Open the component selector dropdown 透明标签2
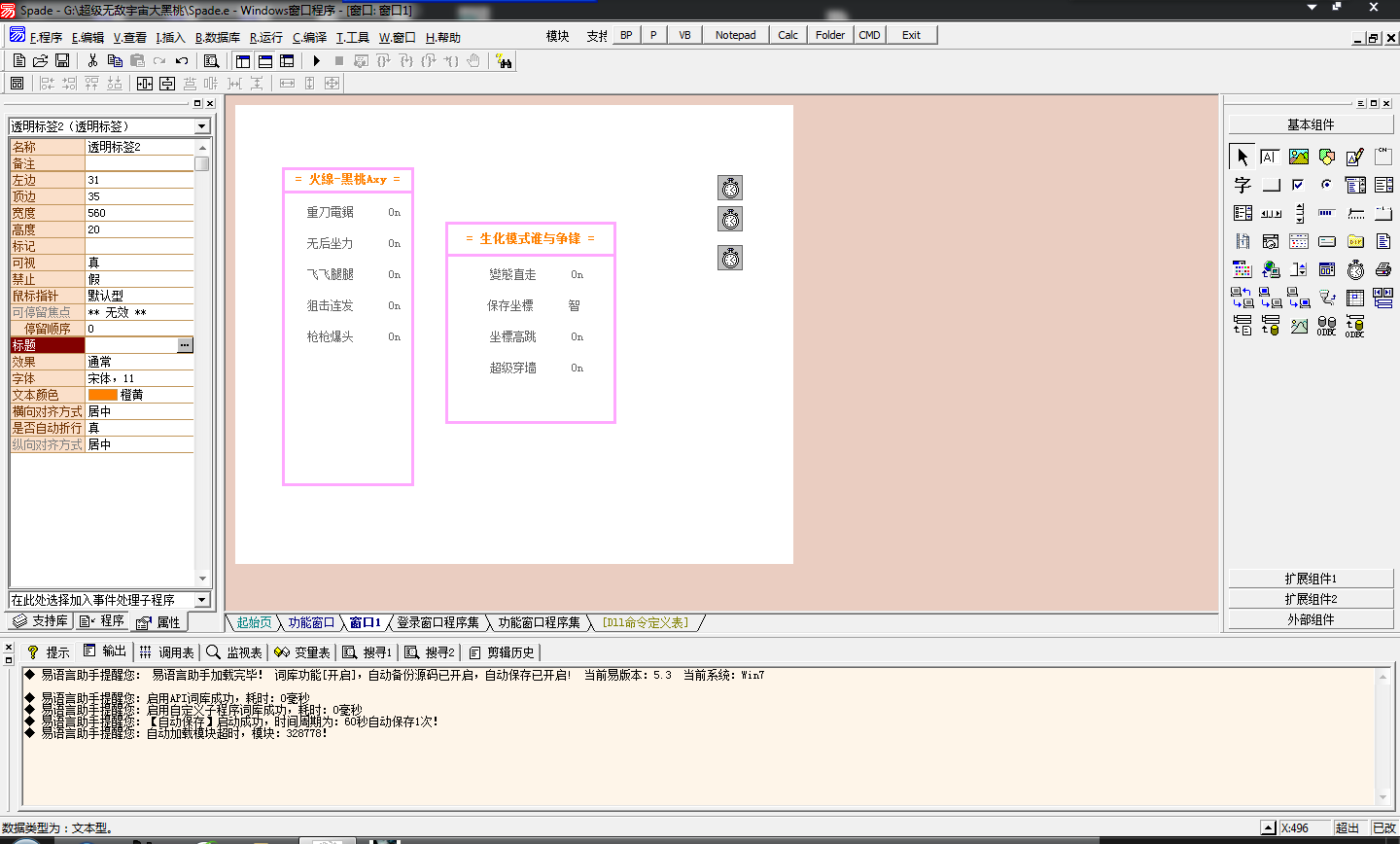 pos(202,126)
